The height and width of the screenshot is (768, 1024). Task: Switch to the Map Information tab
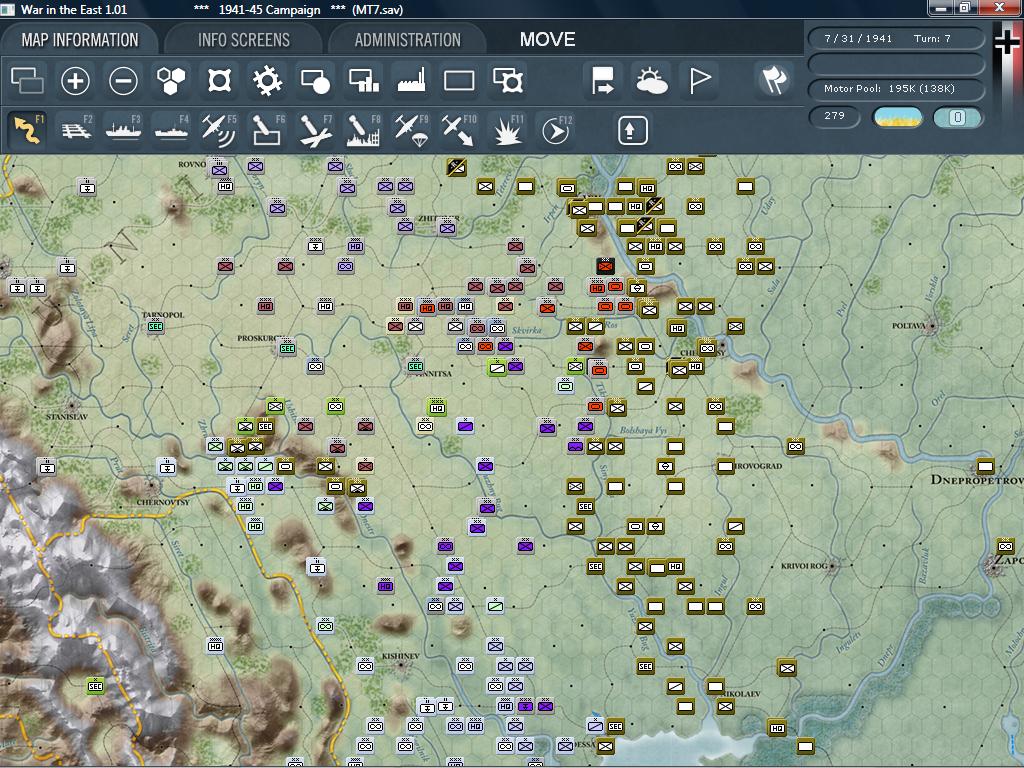pos(80,40)
